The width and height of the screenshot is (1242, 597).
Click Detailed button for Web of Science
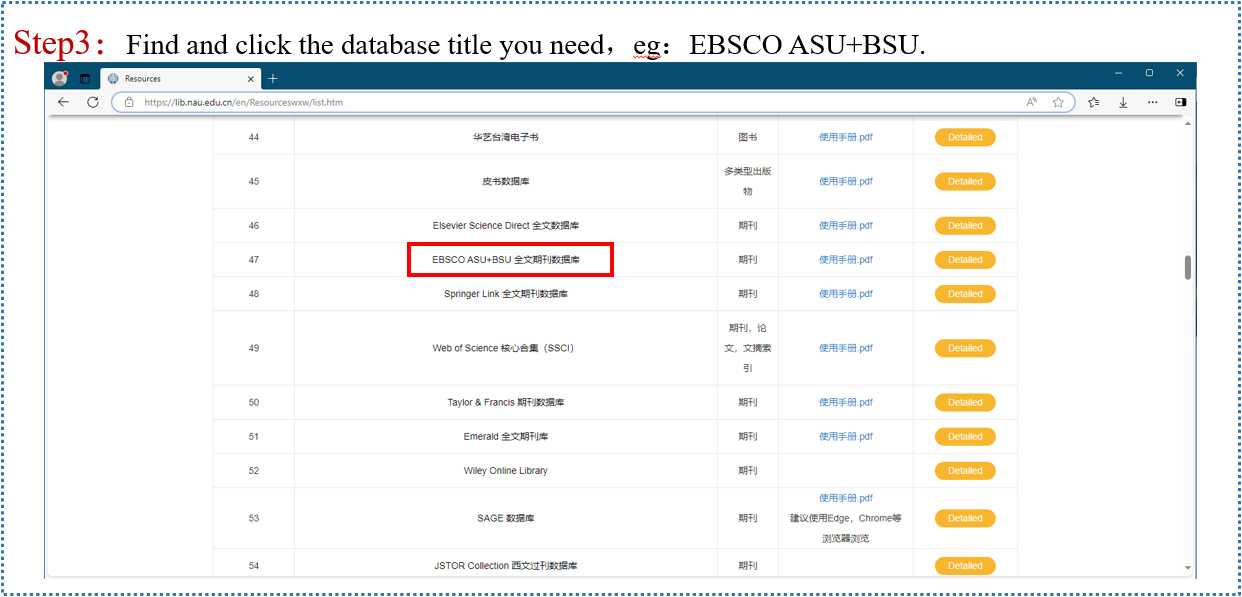pos(965,348)
